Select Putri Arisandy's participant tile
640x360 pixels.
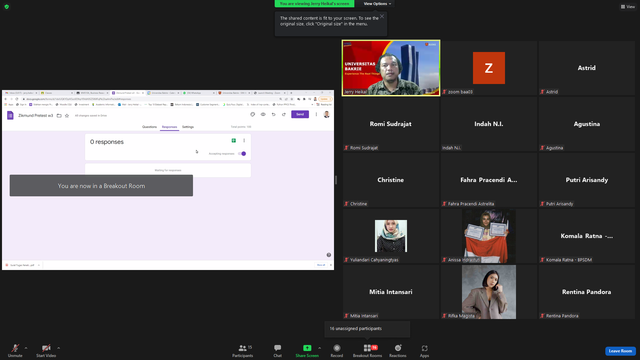click(587, 180)
